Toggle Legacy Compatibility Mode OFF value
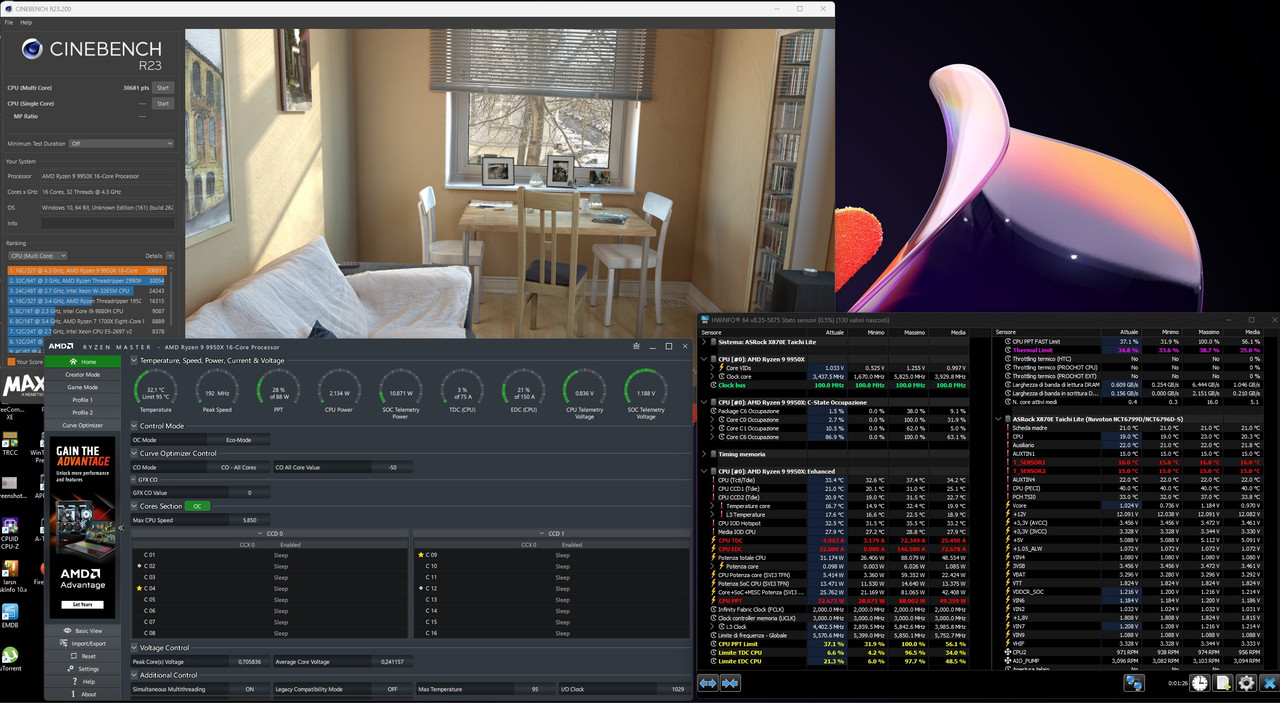Viewport: 1280px width, 703px height. point(392,689)
